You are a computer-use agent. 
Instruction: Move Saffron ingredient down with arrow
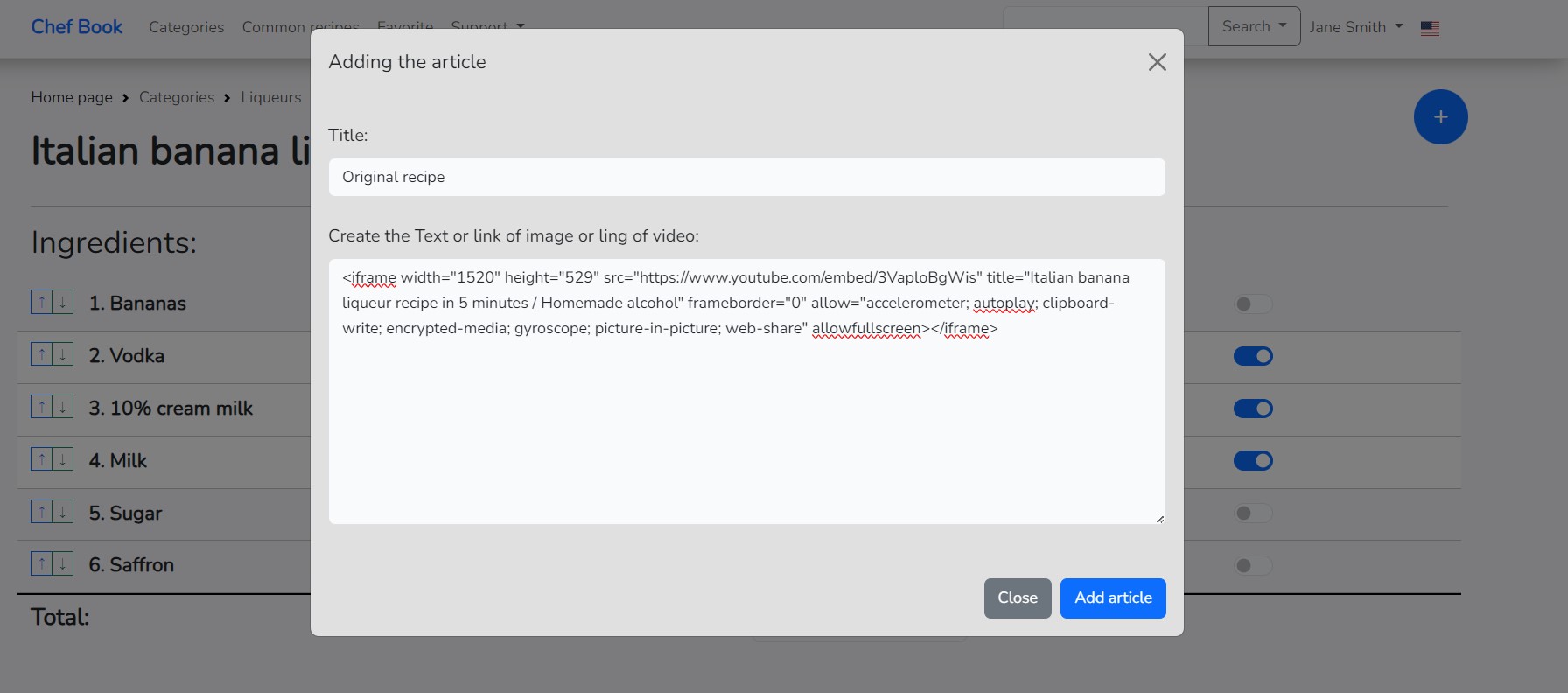click(63, 564)
